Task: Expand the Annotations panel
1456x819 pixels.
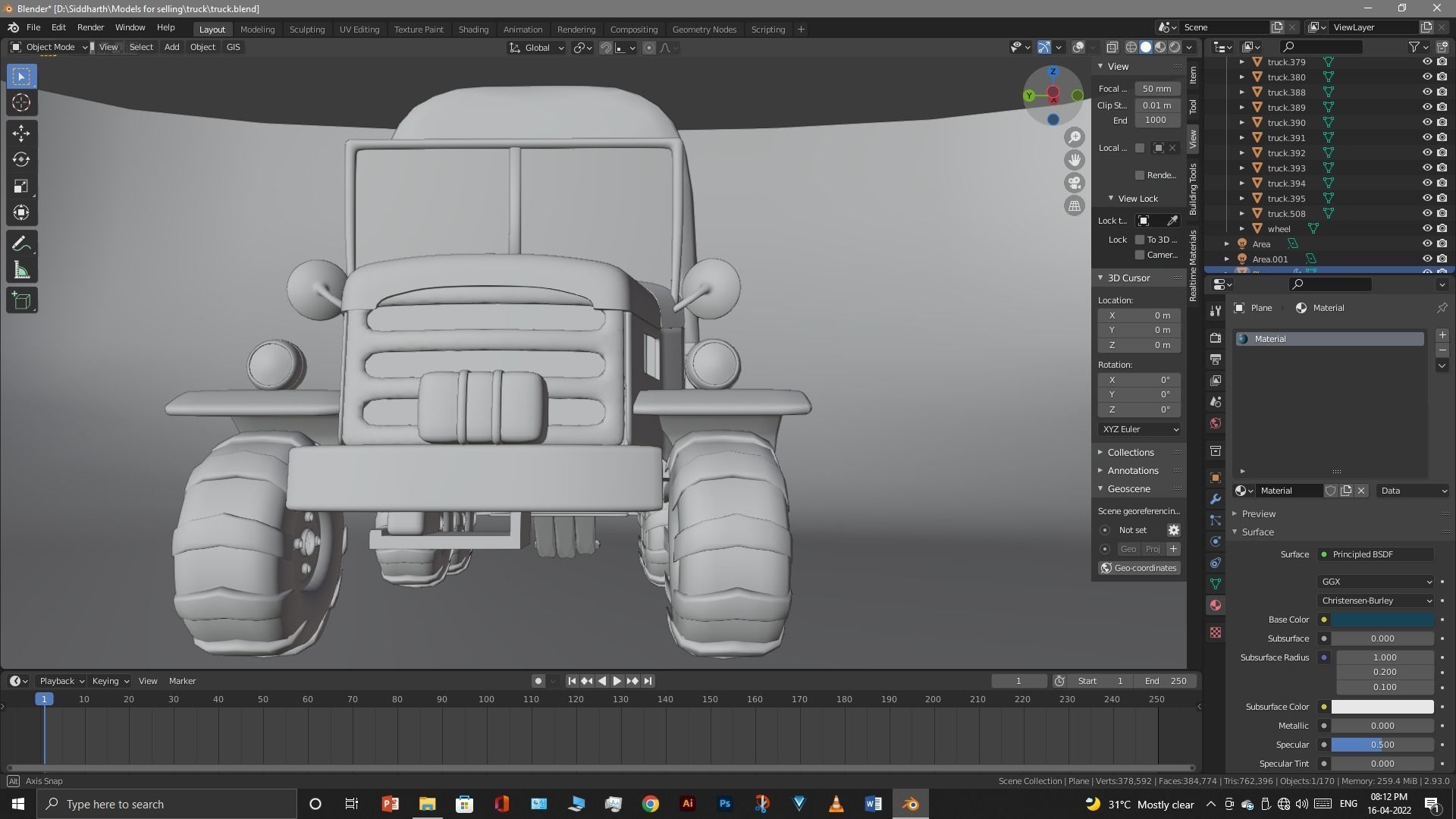Action: click(x=1132, y=471)
